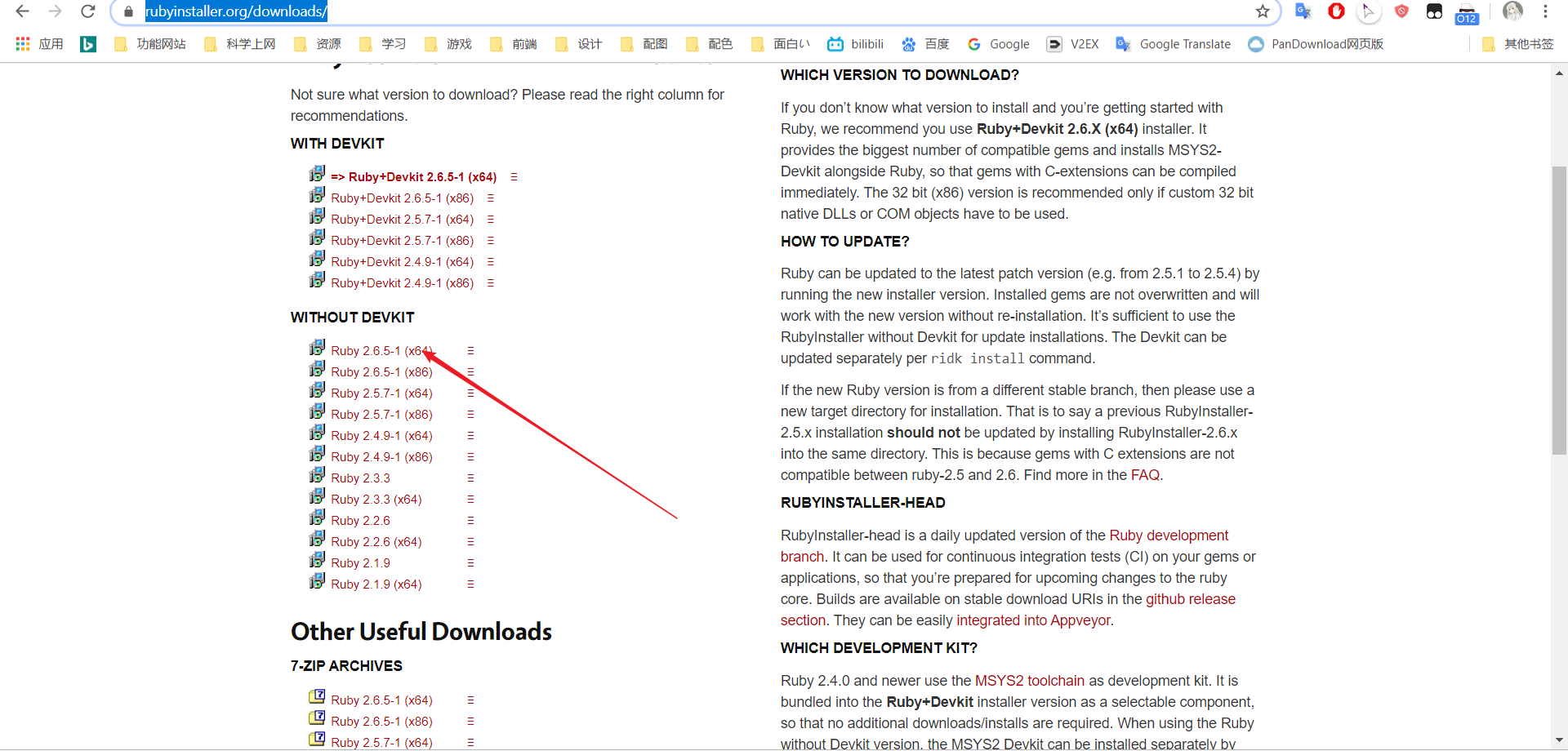The width and height of the screenshot is (1568, 751).
Task: Open the 前端 bookmark folder
Action: (x=514, y=44)
